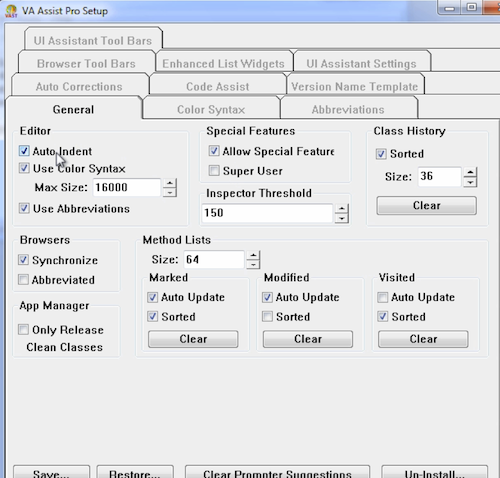The width and height of the screenshot is (500, 478).
Task: Open the Abbreviations tab
Action: point(348,109)
